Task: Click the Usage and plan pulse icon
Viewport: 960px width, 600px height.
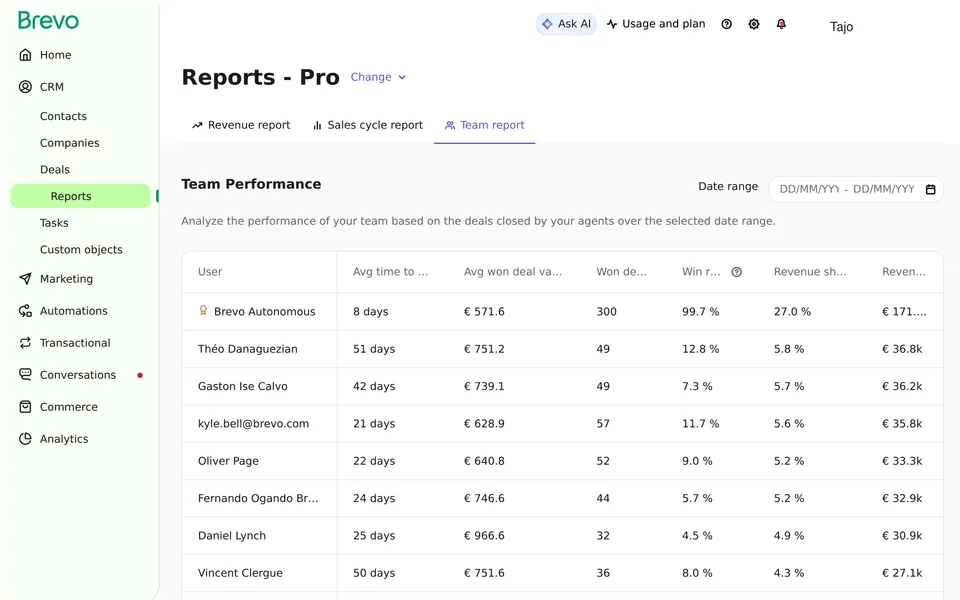Action: pyautogui.click(x=612, y=24)
